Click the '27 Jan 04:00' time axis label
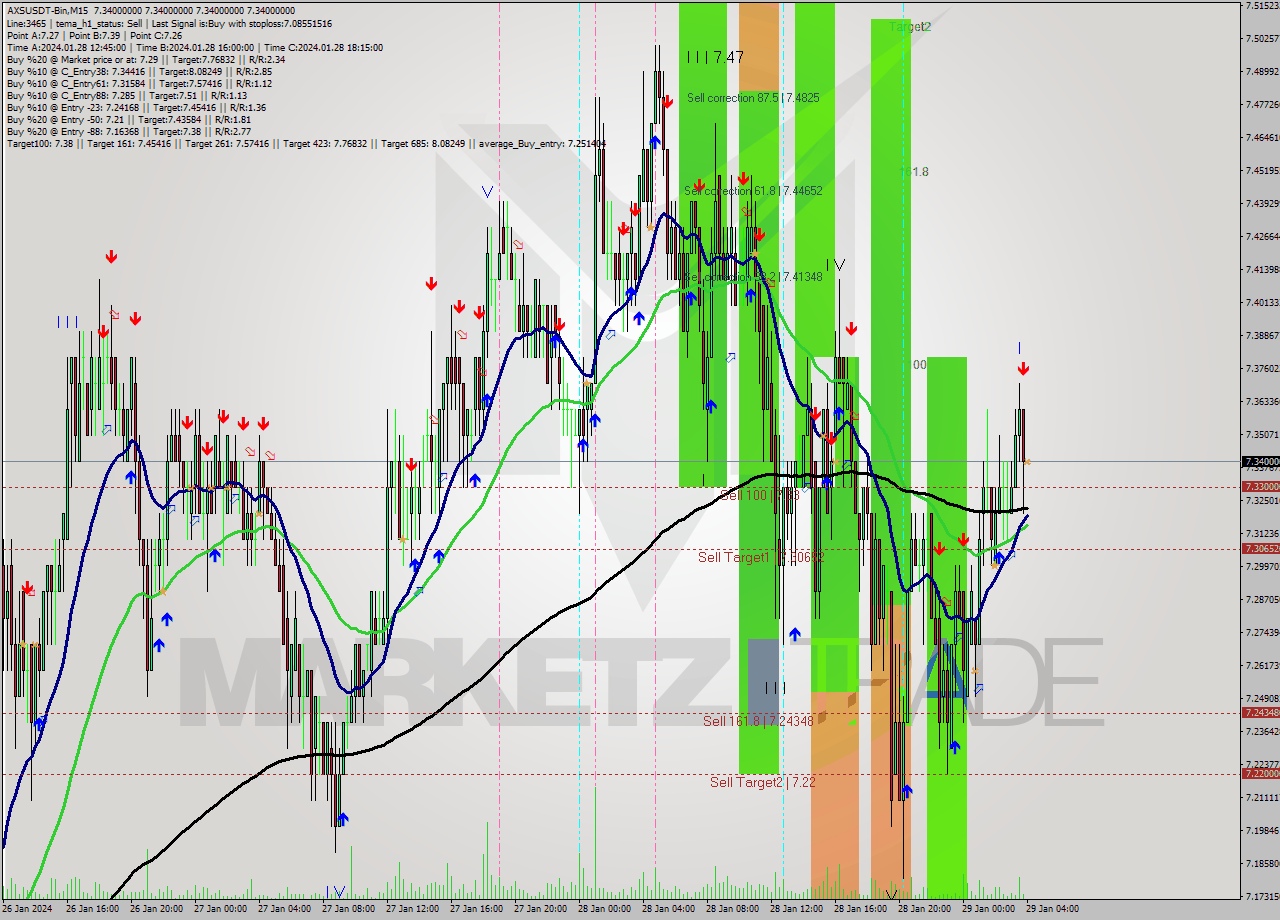Image resolution: width=1280 pixels, height=920 pixels. (283, 909)
